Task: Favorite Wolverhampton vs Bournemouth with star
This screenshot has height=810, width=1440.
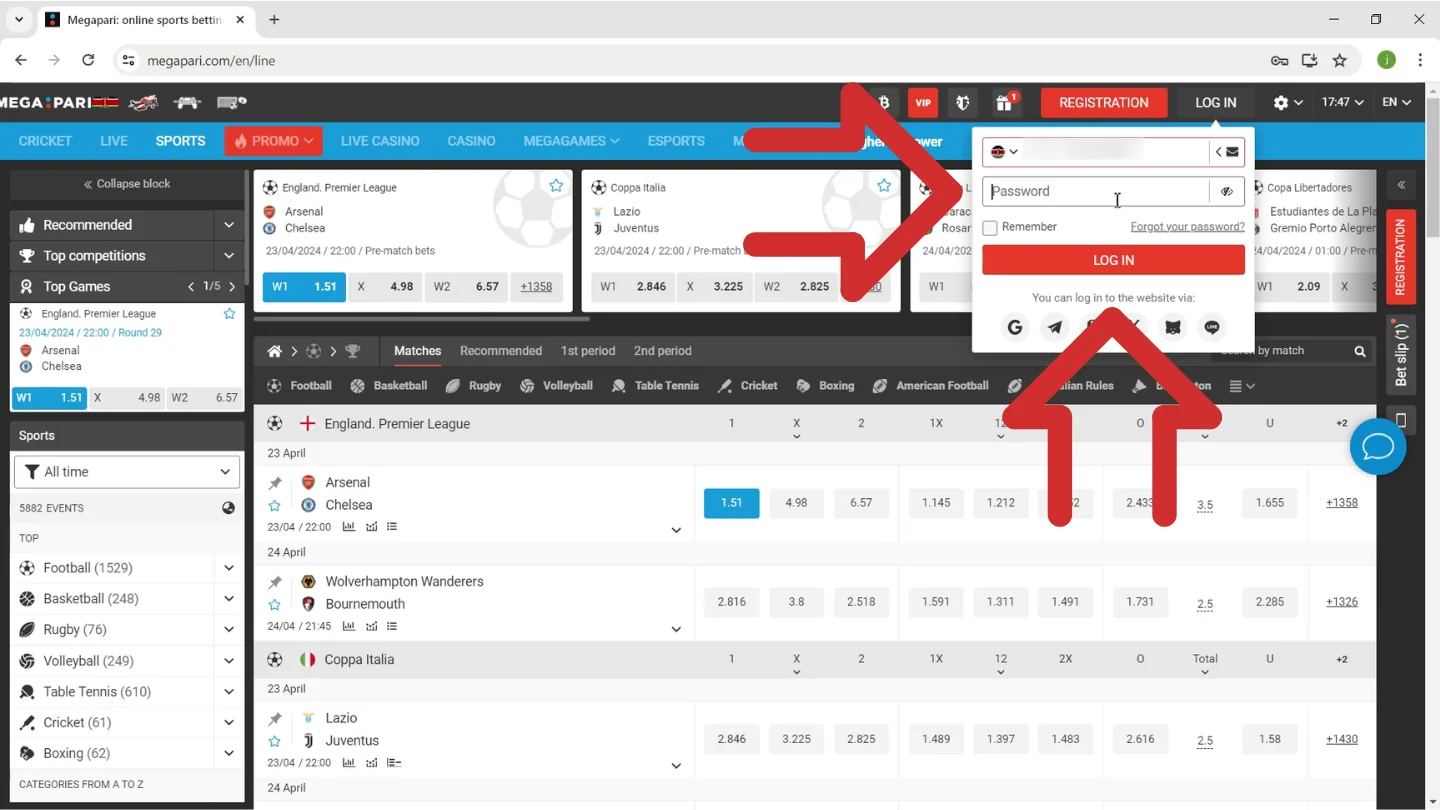Action: pyautogui.click(x=275, y=605)
